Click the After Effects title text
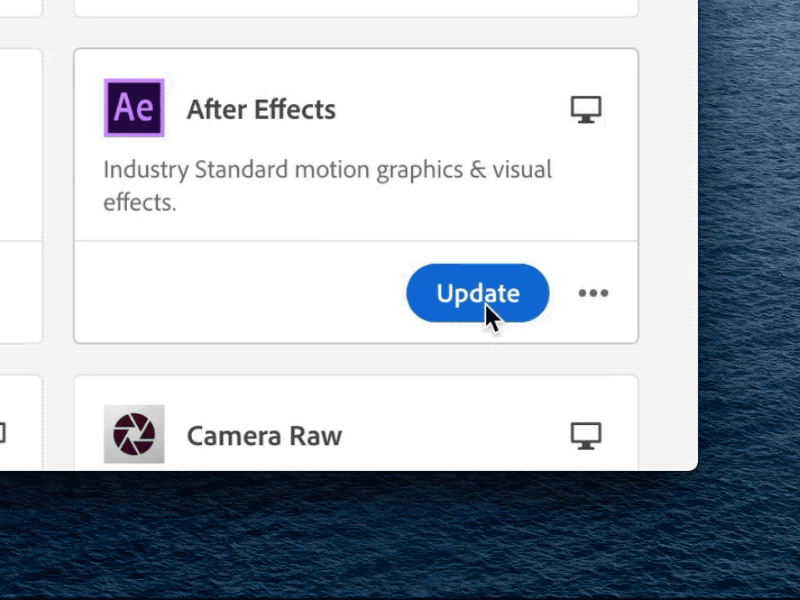Image resolution: width=800 pixels, height=600 pixels. pos(261,109)
